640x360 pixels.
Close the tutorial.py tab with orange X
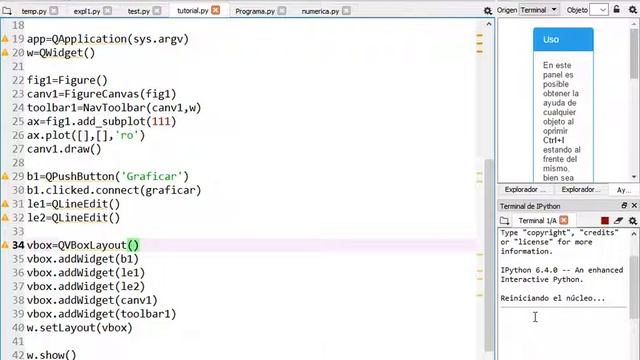click(x=216, y=10)
